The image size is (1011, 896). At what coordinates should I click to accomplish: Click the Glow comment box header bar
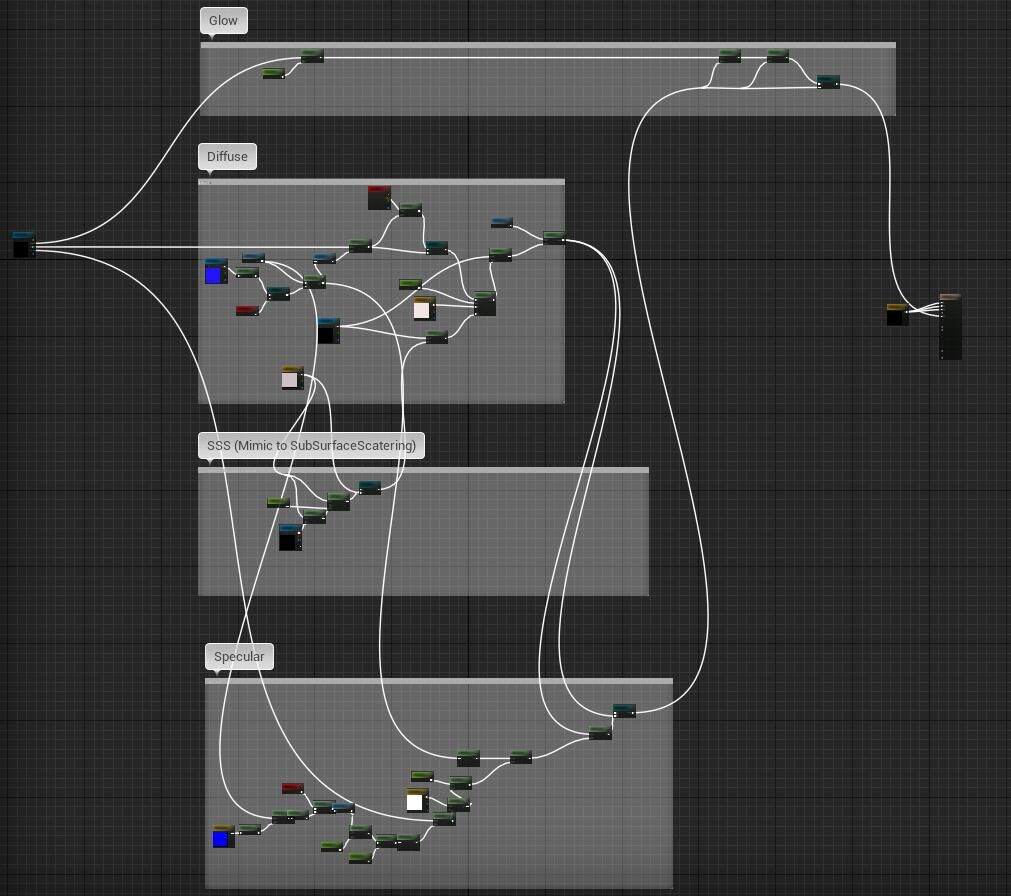(x=547, y=46)
